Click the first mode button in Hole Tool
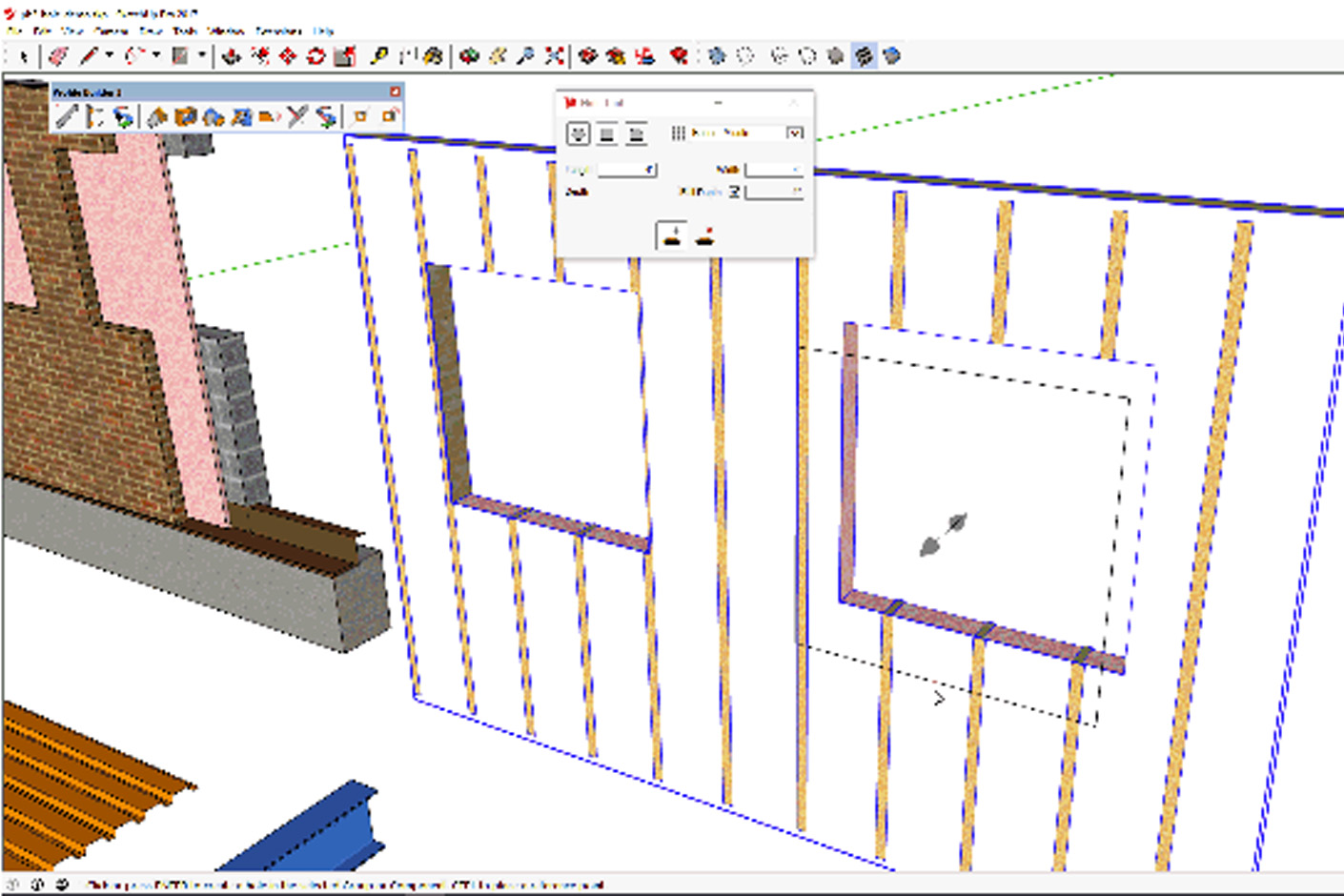Viewport: 1344px width, 896px height. click(x=579, y=133)
